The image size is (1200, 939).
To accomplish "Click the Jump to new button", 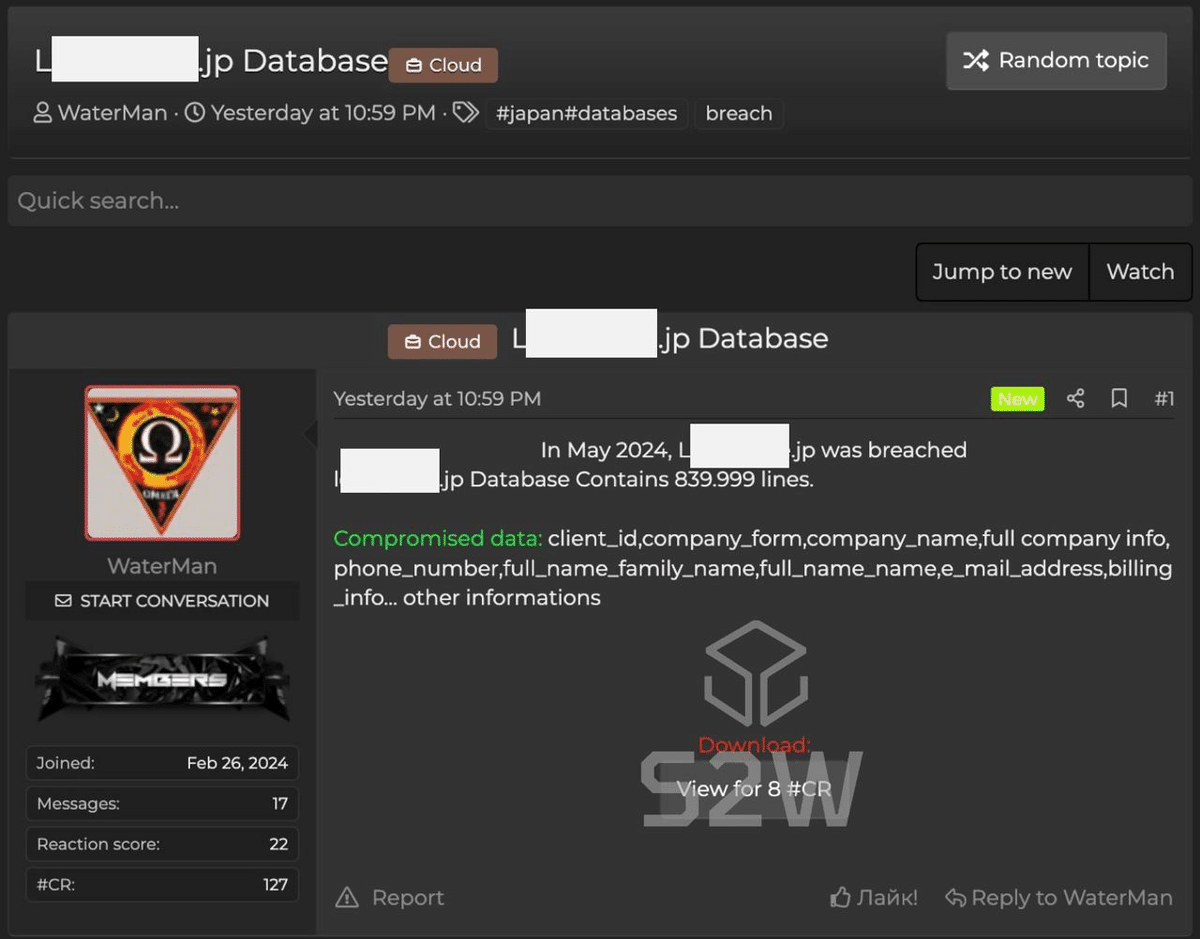I will (1001, 271).
